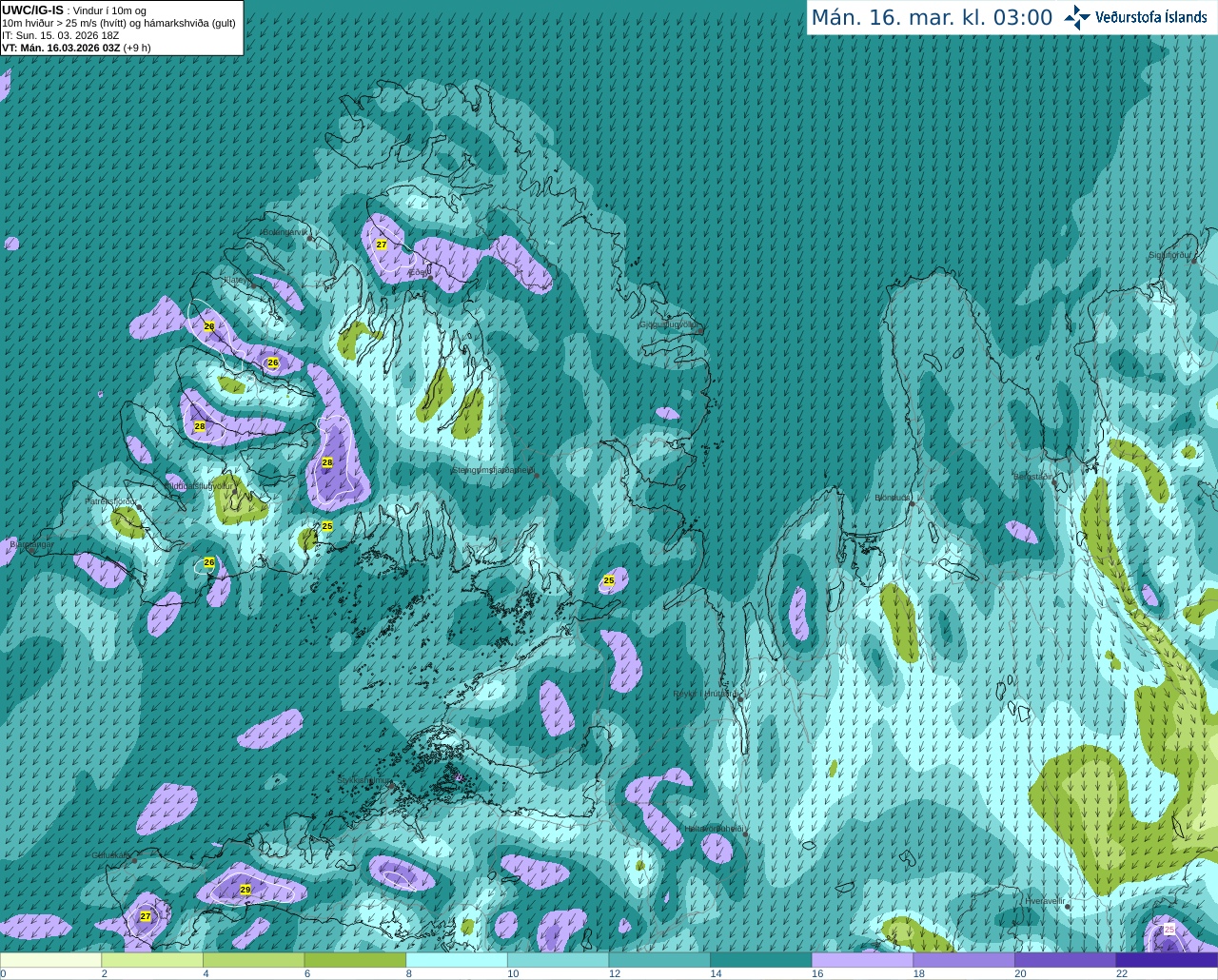Select the date header Mán. 16. mar. kl. 03:00

point(932,18)
